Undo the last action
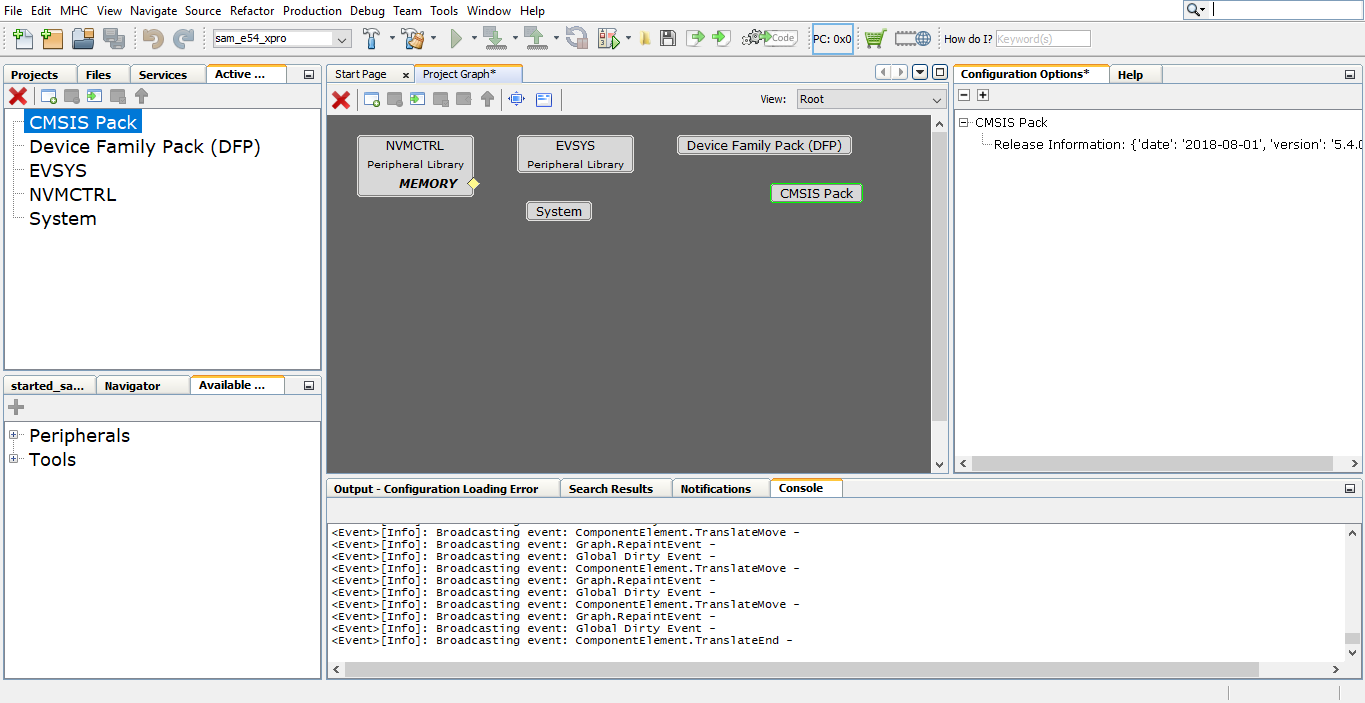The height and width of the screenshot is (703, 1365). [154, 38]
